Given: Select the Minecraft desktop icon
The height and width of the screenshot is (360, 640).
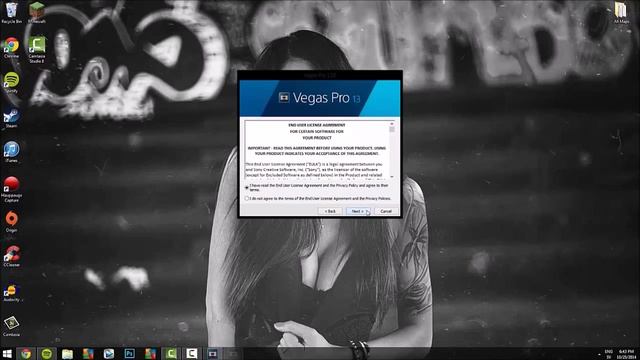Looking at the screenshot, I should [37, 13].
